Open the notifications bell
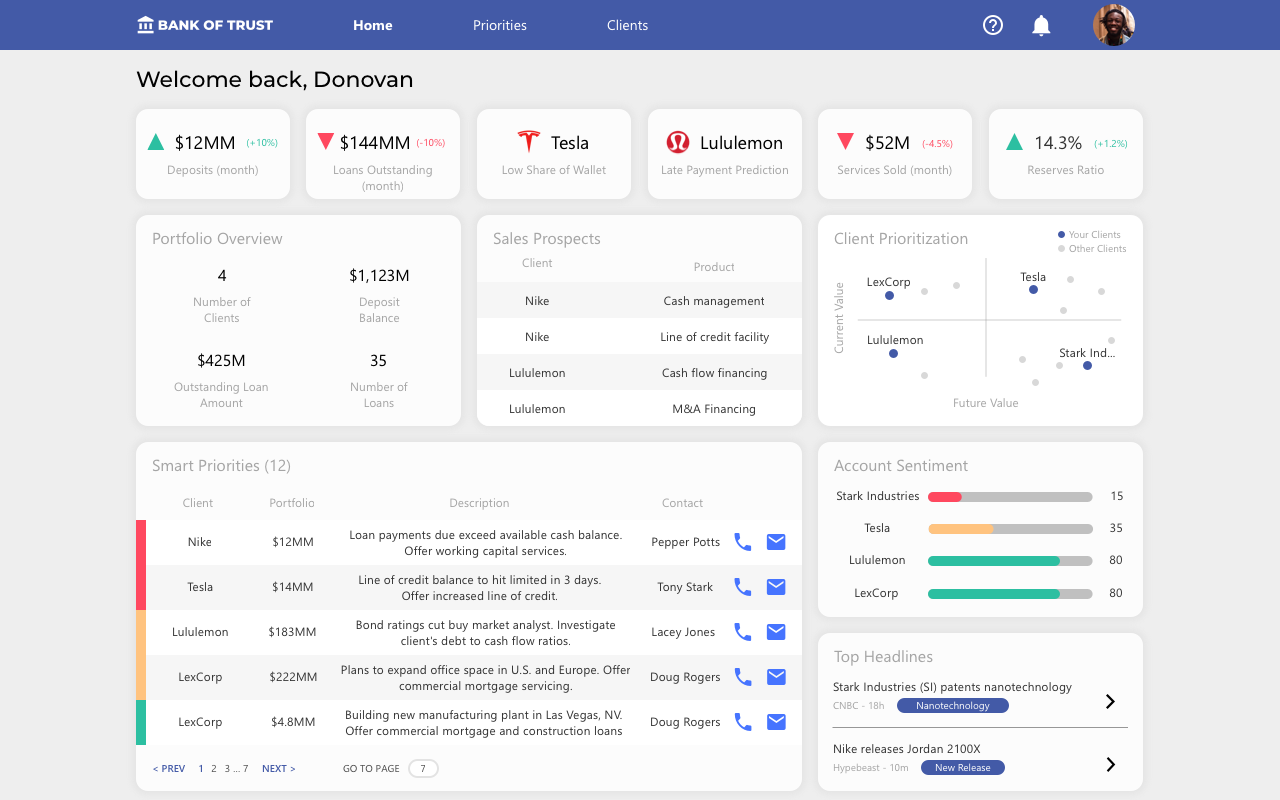The height and width of the screenshot is (800, 1280). coord(1041,25)
